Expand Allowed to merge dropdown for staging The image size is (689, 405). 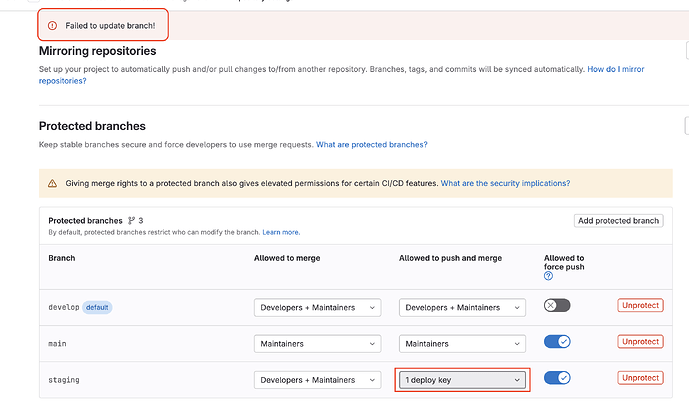click(317, 379)
